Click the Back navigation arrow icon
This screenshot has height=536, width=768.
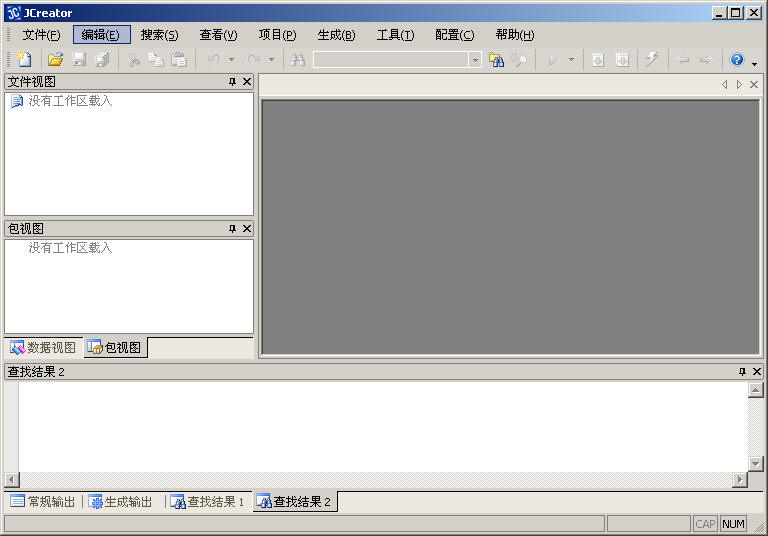(x=683, y=60)
